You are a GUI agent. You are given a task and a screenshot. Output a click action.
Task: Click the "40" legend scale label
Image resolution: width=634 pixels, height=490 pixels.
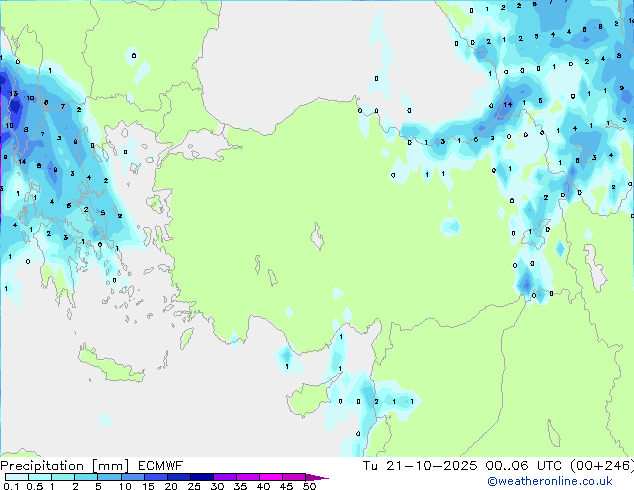(263, 486)
